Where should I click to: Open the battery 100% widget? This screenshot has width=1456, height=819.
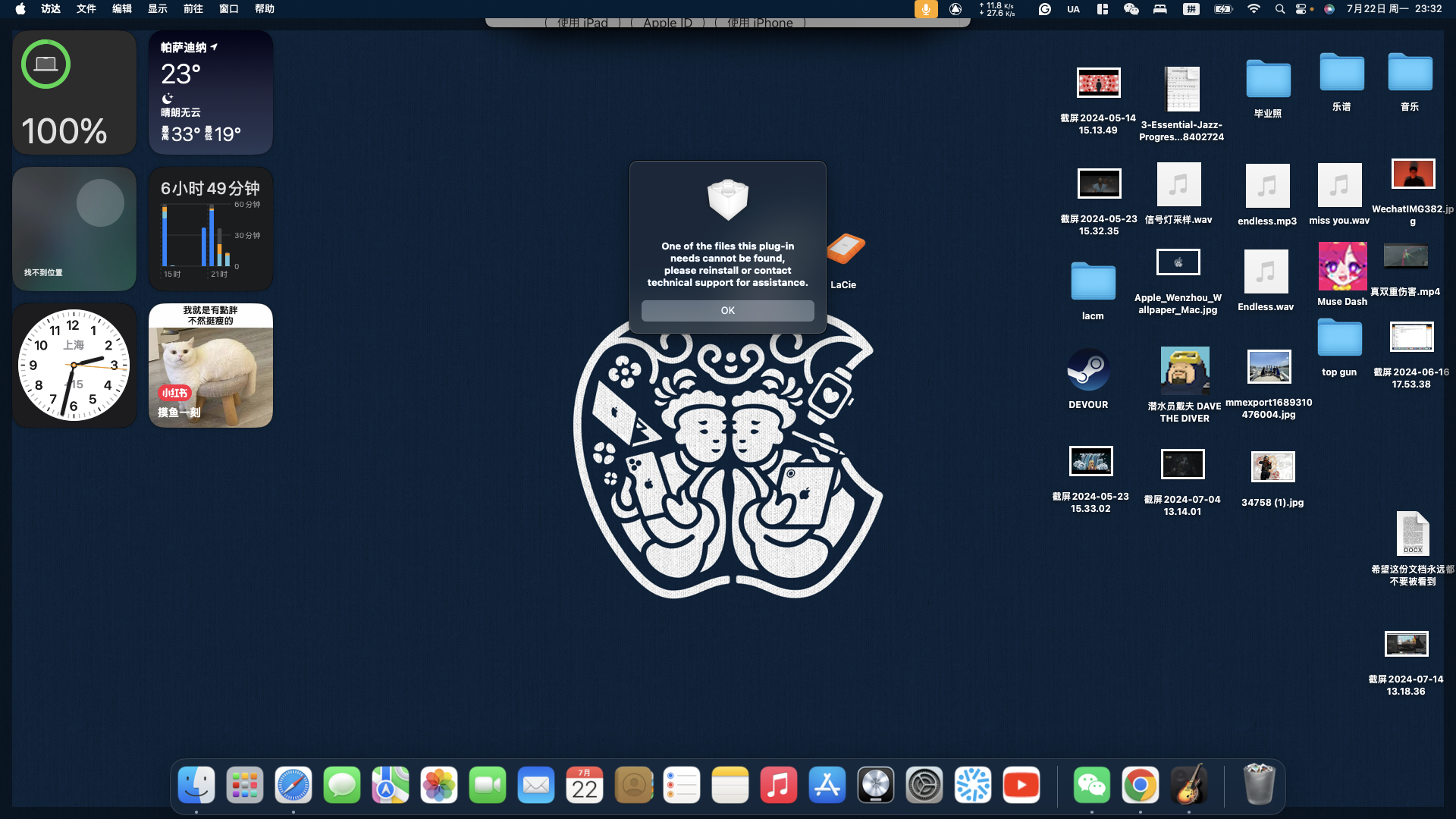[x=74, y=93]
